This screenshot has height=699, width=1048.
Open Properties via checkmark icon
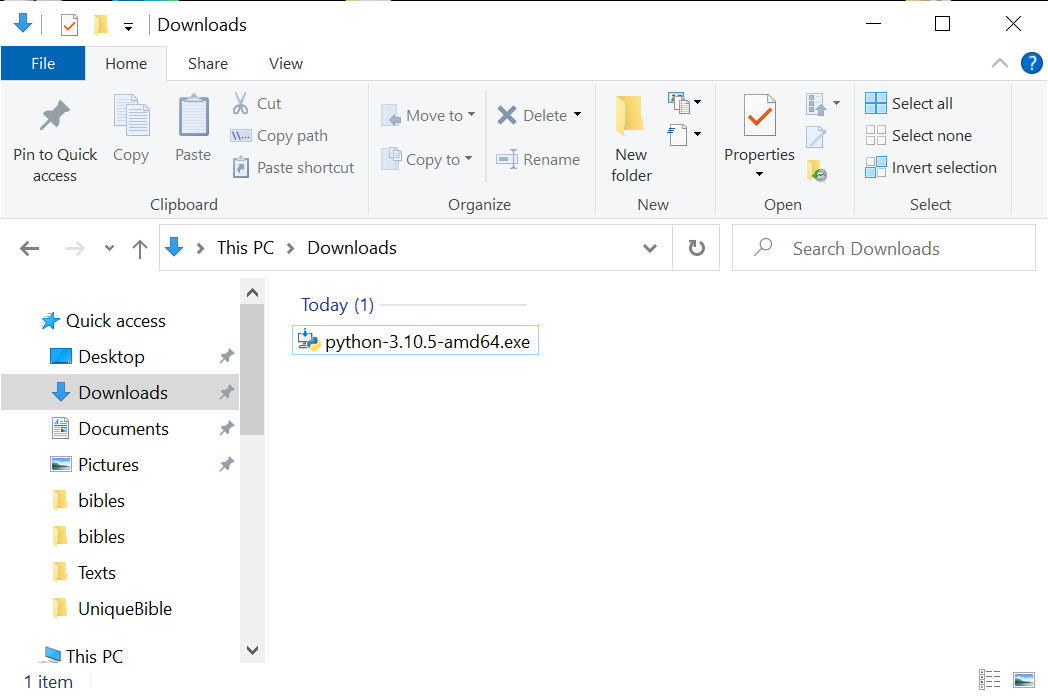click(760, 116)
